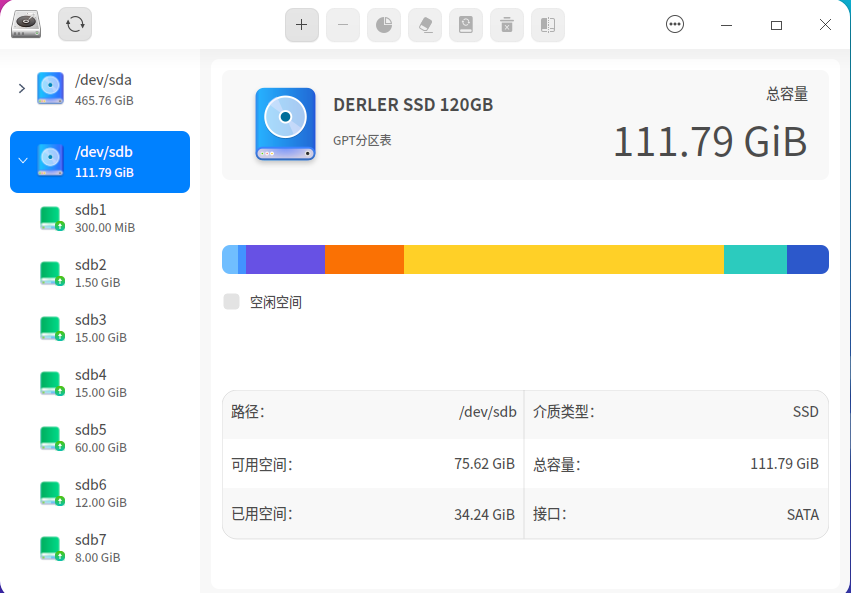Minimize the disk manager window
The image size is (851, 593).
pos(726,25)
